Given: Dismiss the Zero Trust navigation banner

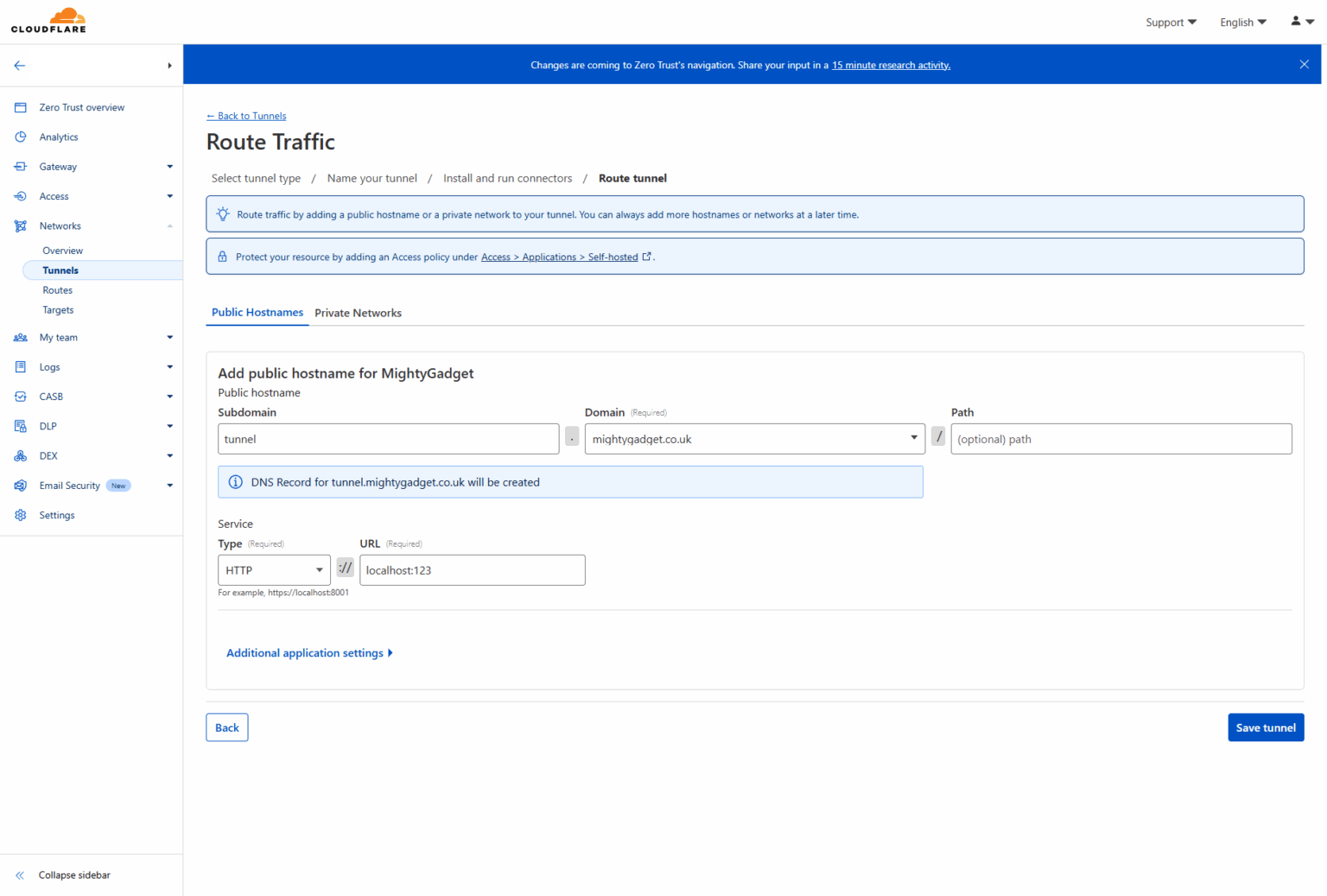Looking at the screenshot, I should click(x=1304, y=64).
